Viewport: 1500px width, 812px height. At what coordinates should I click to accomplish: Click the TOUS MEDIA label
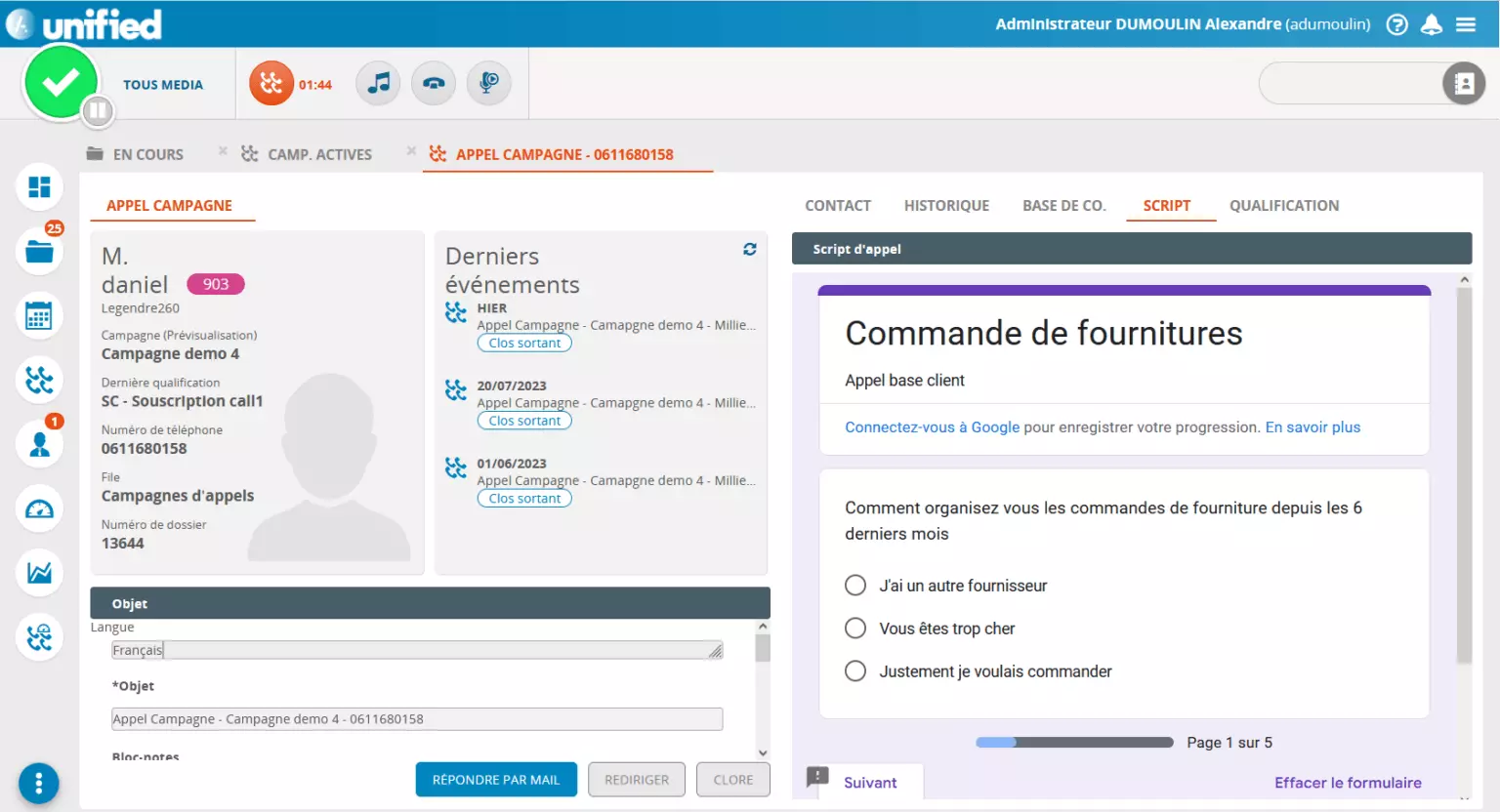click(163, 85)
